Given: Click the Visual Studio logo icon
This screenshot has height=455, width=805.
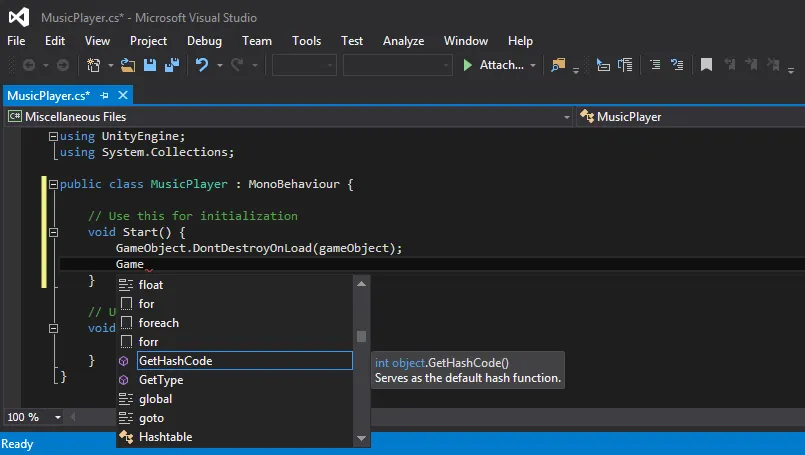Looking at the screenshot, I should pos(19,17).
